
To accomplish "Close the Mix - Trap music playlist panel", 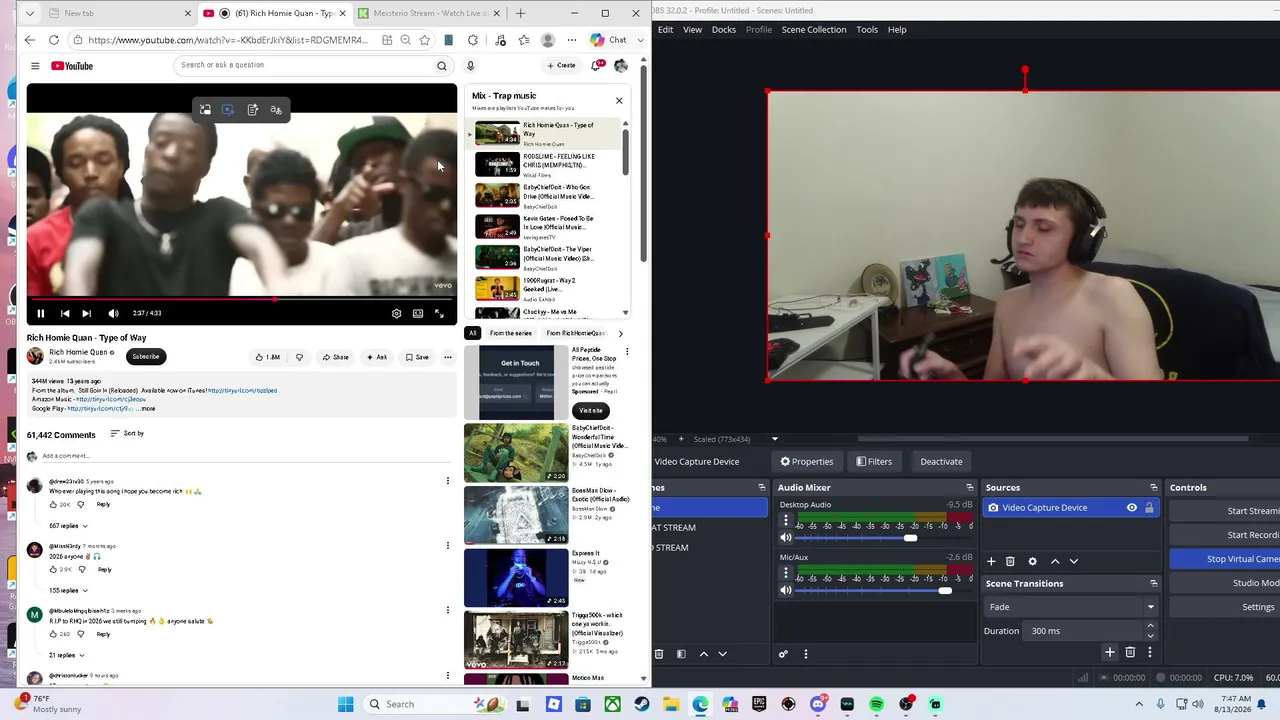I will point(619,100).
